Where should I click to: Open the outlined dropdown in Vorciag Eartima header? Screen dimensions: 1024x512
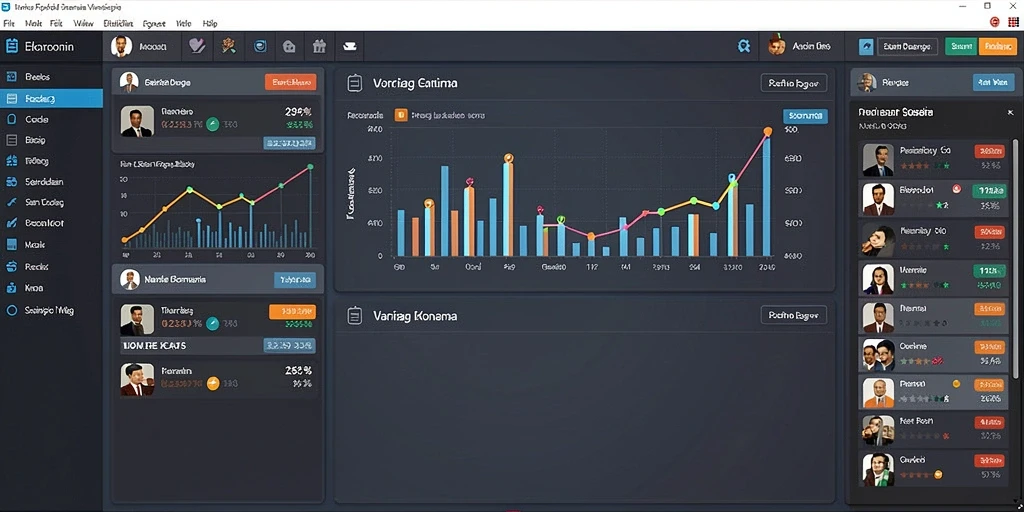coord(793,83)
